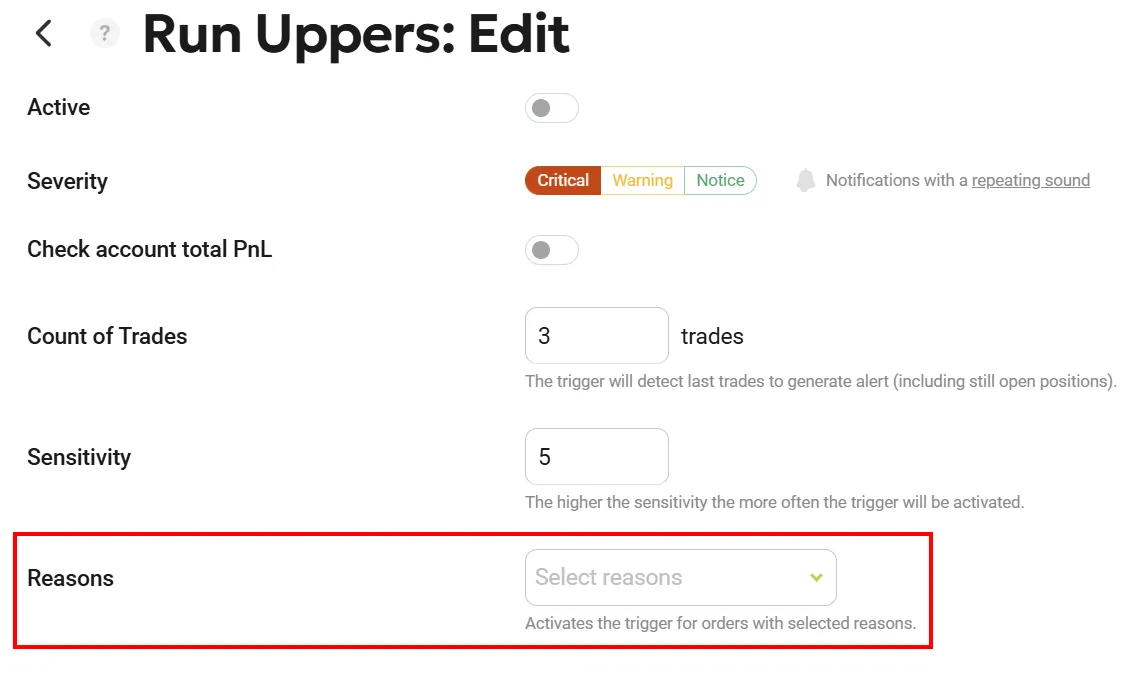Click the bell notifications icon
Image resolution: width=1143 pixels, height=699 pixels.
(x=805, y=181)
